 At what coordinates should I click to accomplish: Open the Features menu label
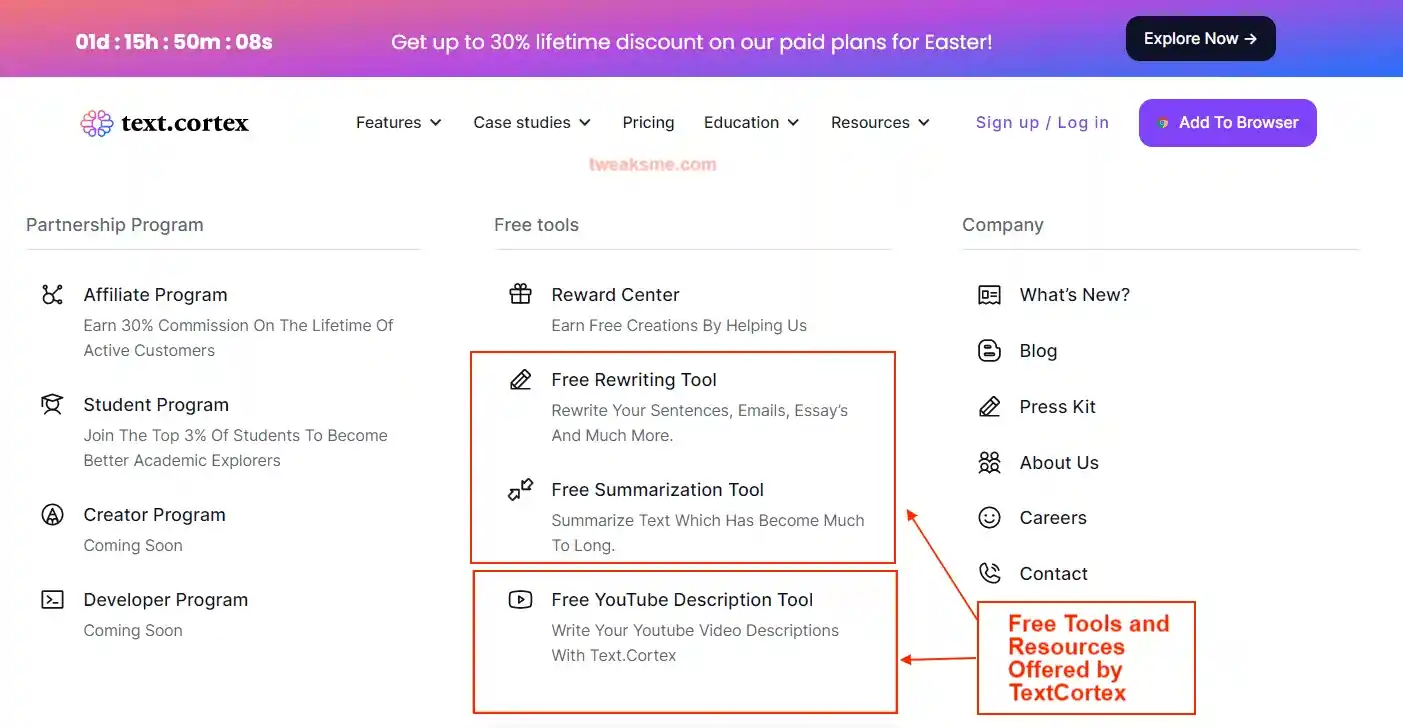(388, 122)
